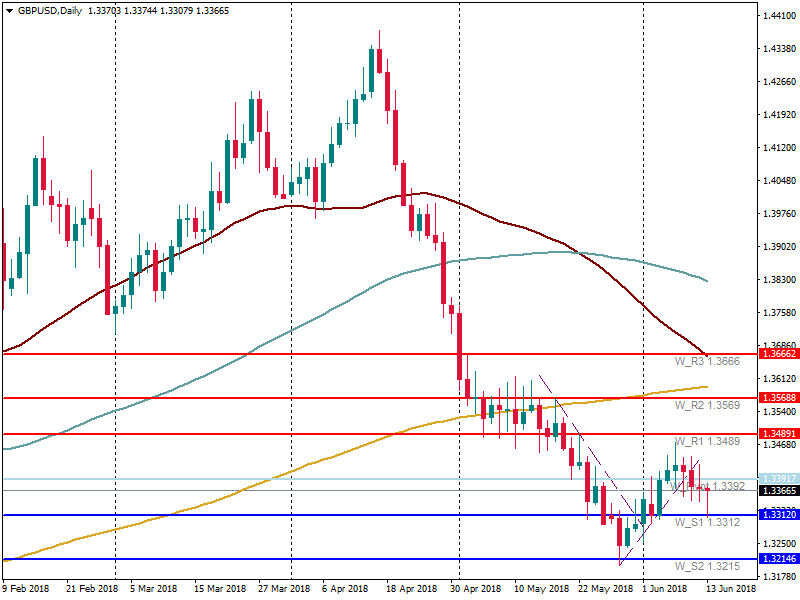Click the right end of the teal moving average

707,280
